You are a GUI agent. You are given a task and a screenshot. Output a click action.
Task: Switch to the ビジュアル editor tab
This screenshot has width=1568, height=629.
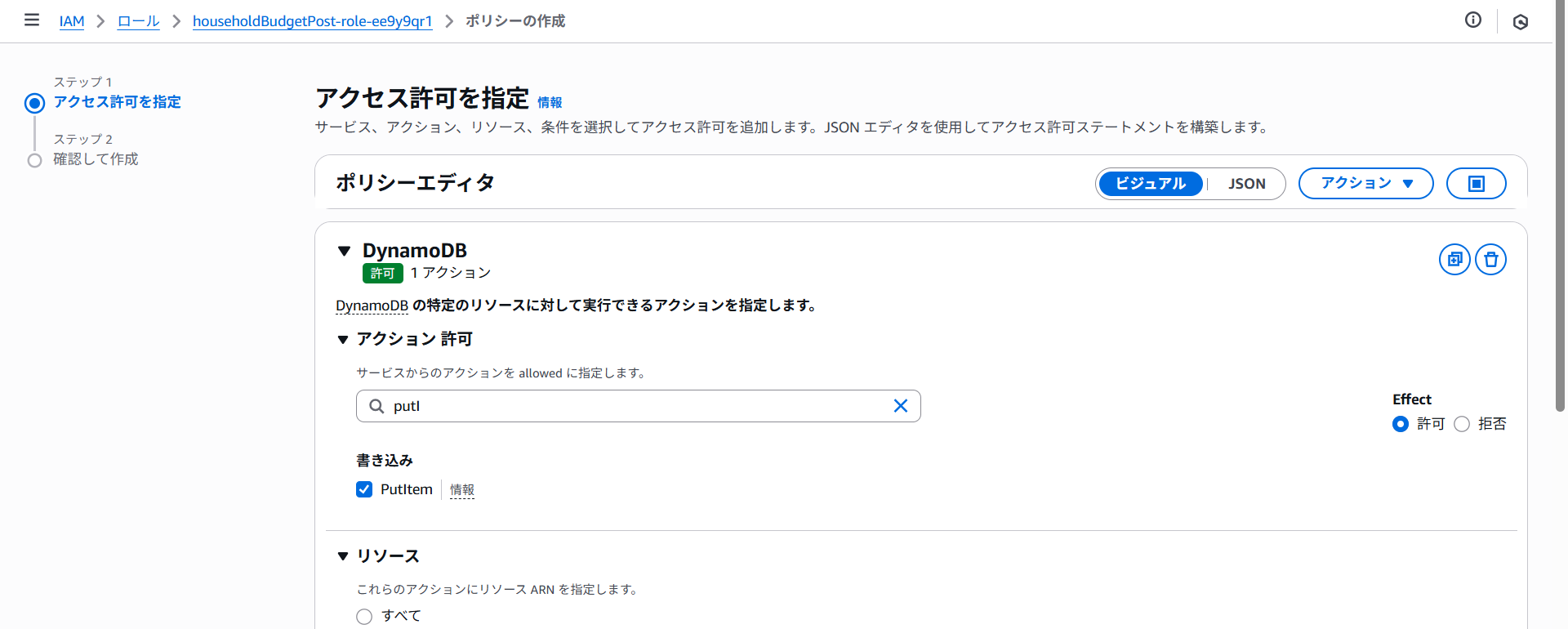(x=1150, y=184)
